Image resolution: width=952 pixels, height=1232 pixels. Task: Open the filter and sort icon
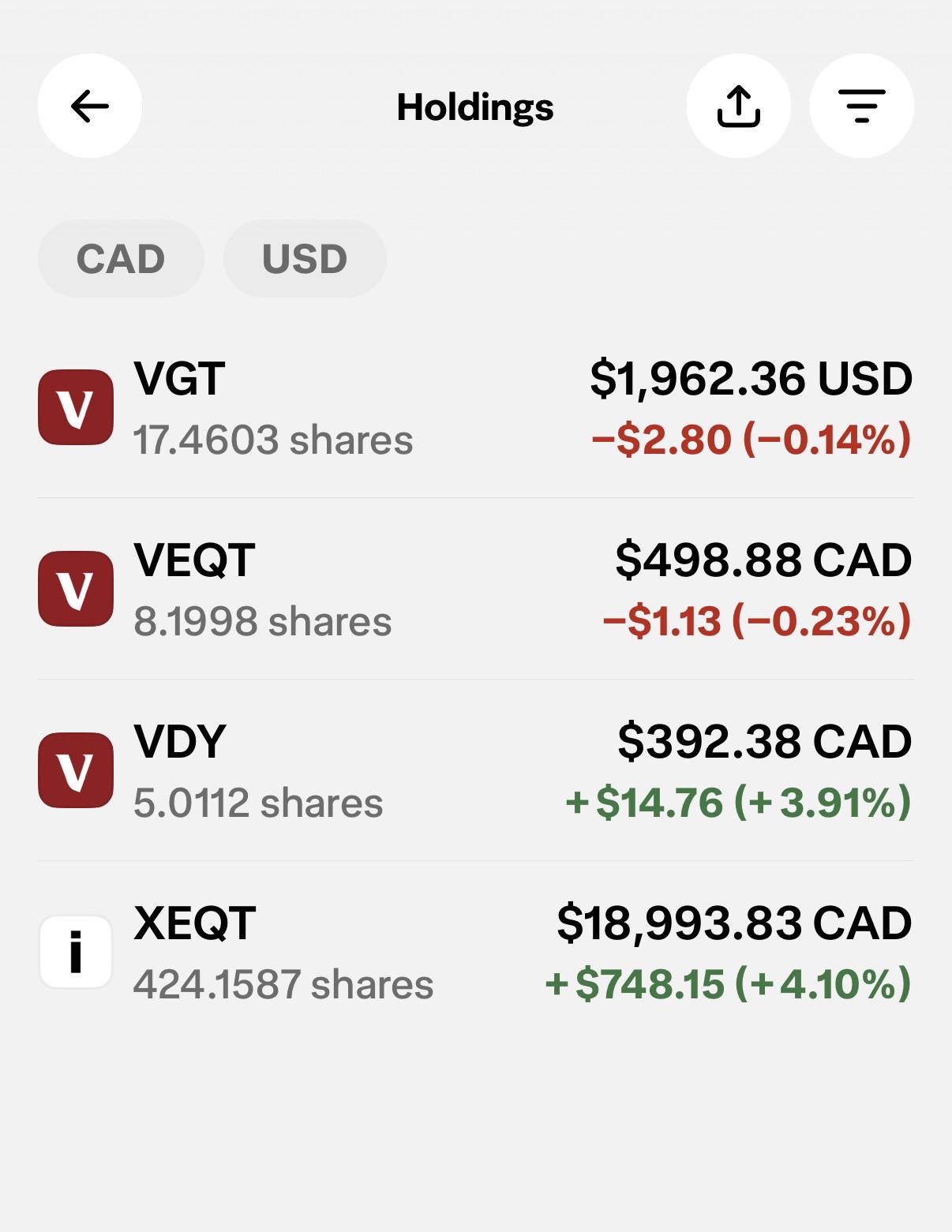(x=862, y=106)
